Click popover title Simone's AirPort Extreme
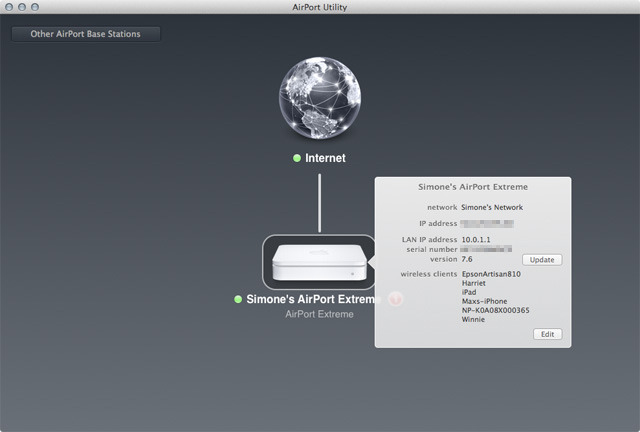Viewport: 640px width, 432px height. [x=473, y=187]
